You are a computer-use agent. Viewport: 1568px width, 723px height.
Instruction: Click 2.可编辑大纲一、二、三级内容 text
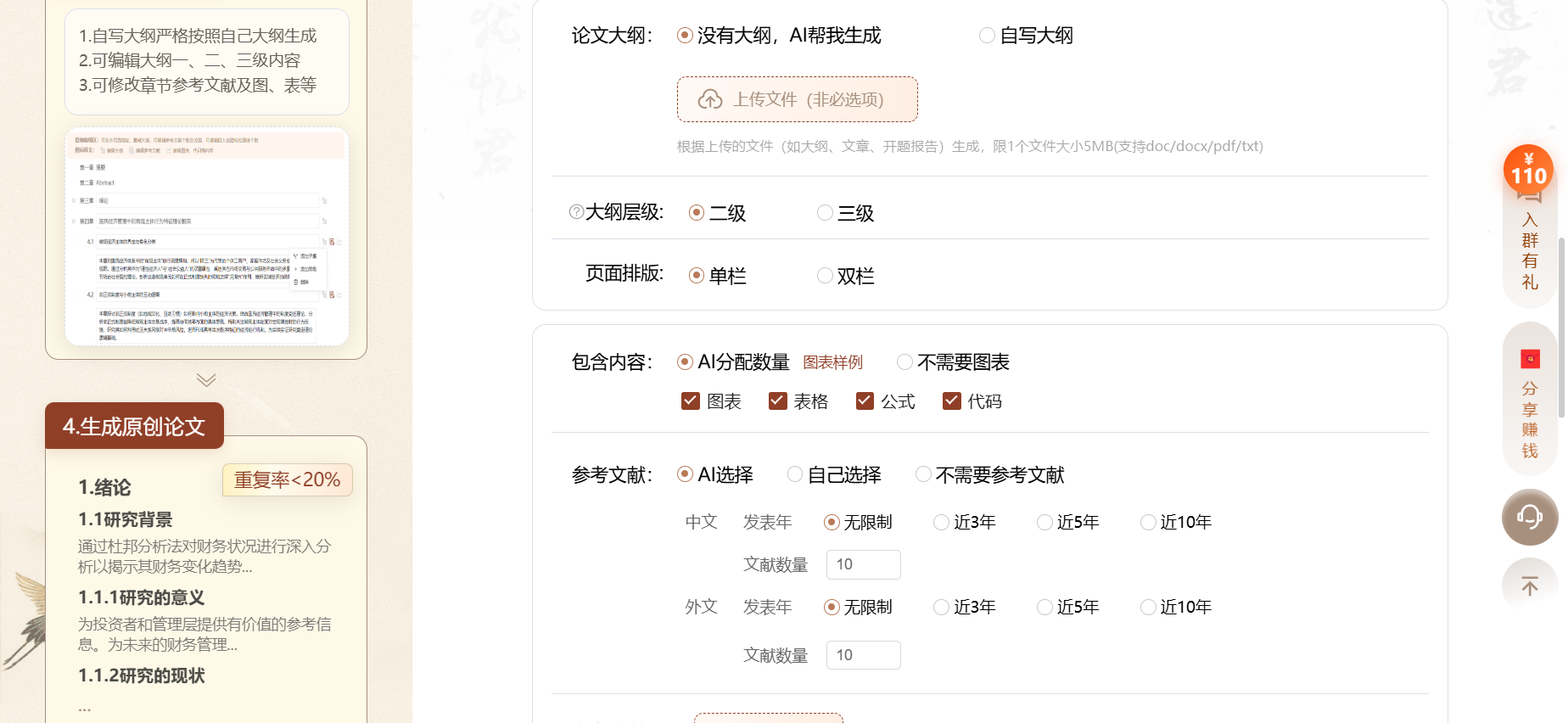(x=190, y=60)
